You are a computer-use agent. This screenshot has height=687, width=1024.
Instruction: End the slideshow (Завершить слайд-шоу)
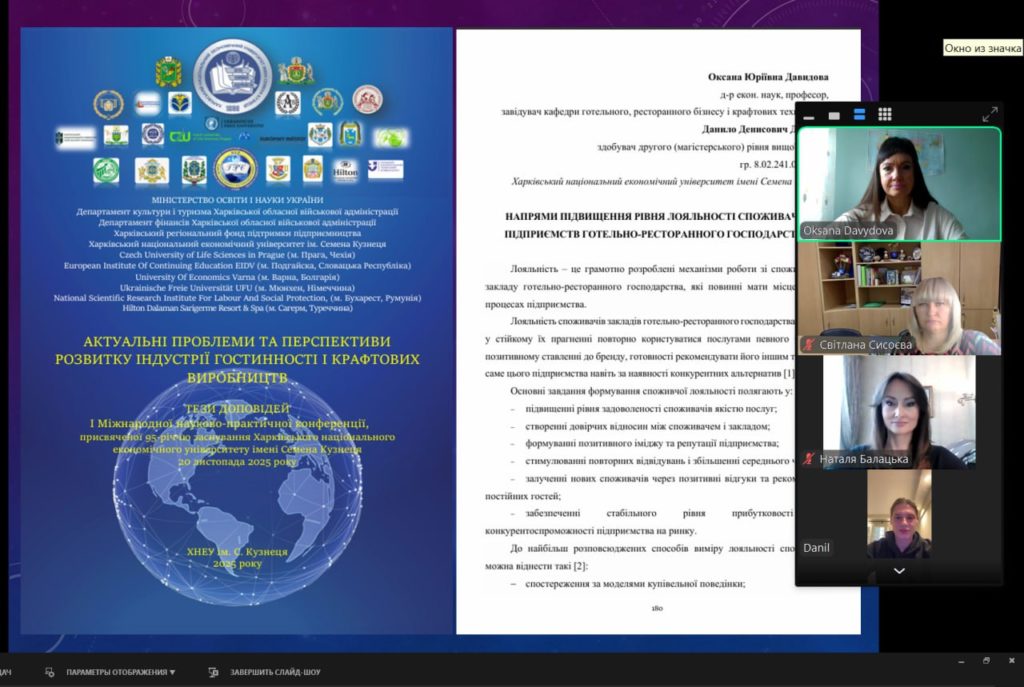274,672
